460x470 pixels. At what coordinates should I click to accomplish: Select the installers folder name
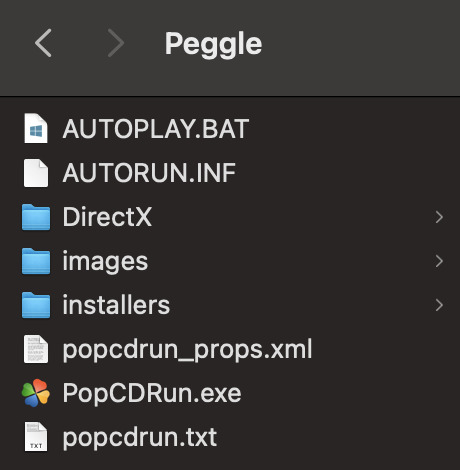pyautogui.click(x=116, y=305)
